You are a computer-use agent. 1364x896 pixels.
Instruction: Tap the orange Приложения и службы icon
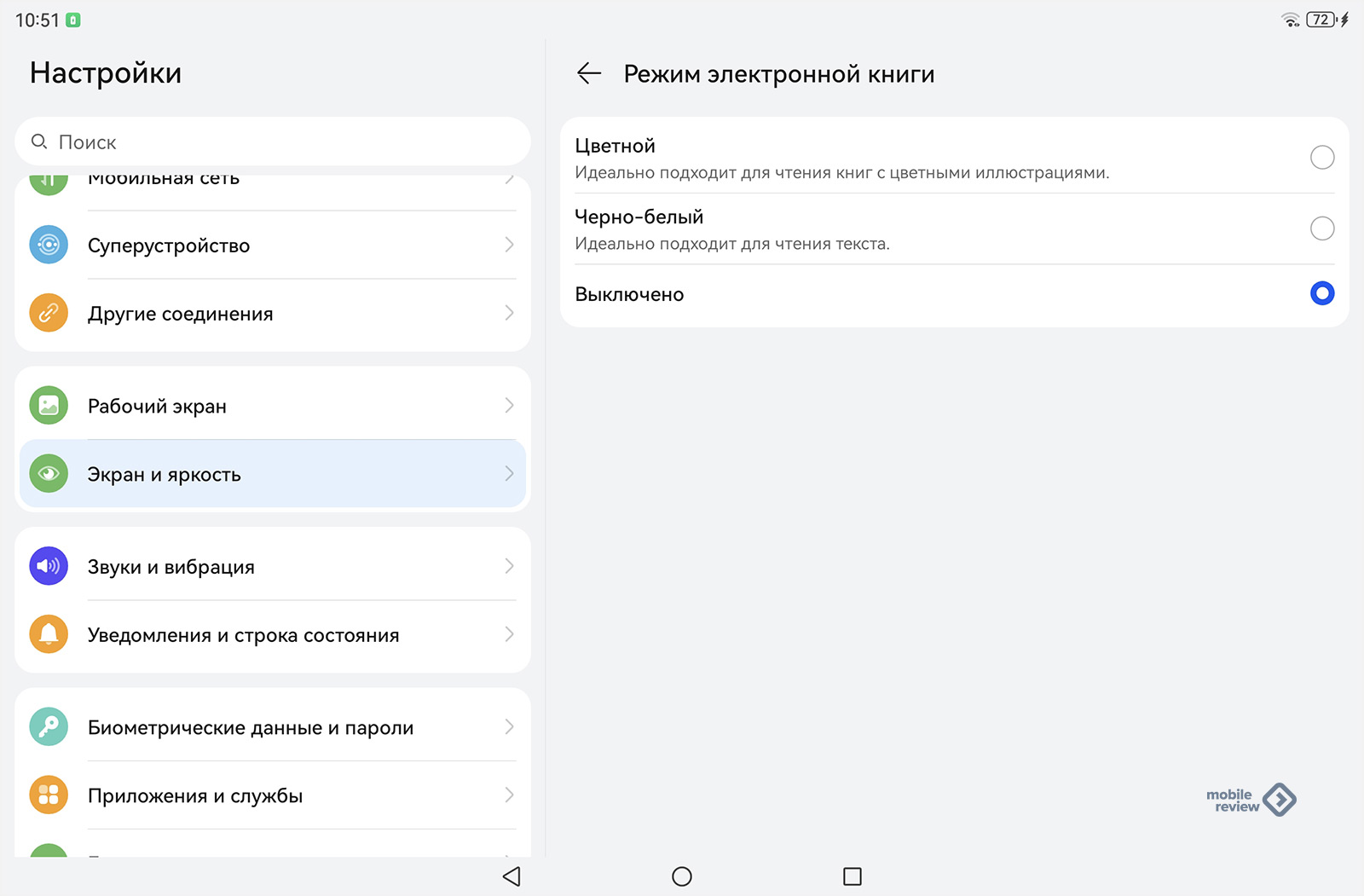tap(49, 795)
